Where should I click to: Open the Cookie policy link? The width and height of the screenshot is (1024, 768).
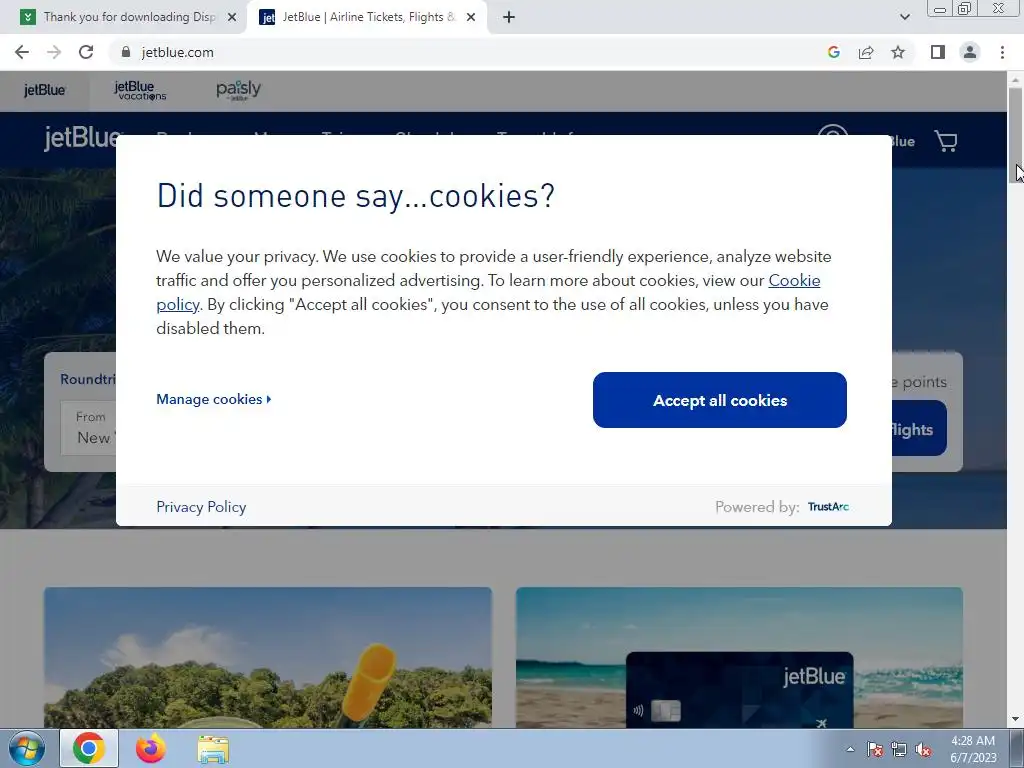(488, 292)
